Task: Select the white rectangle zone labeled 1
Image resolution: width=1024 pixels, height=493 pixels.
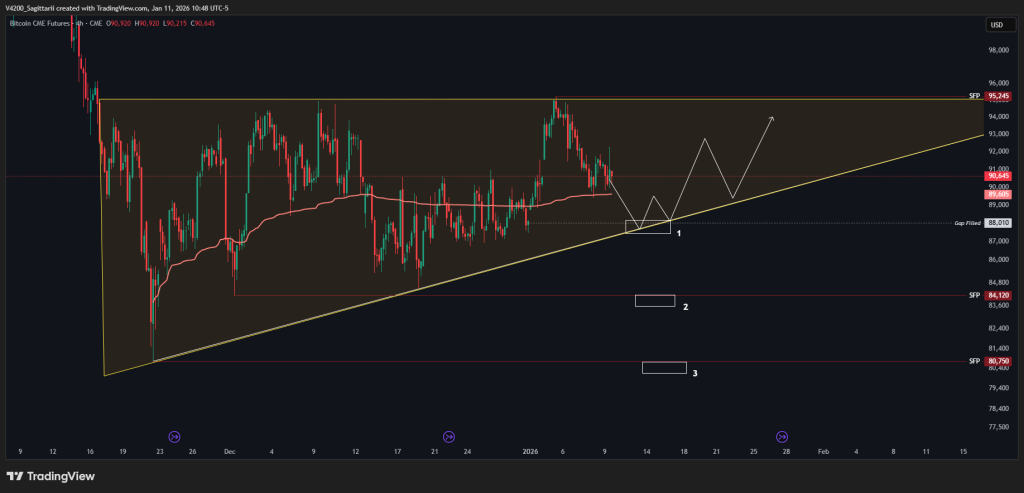Action: [648, 227]
